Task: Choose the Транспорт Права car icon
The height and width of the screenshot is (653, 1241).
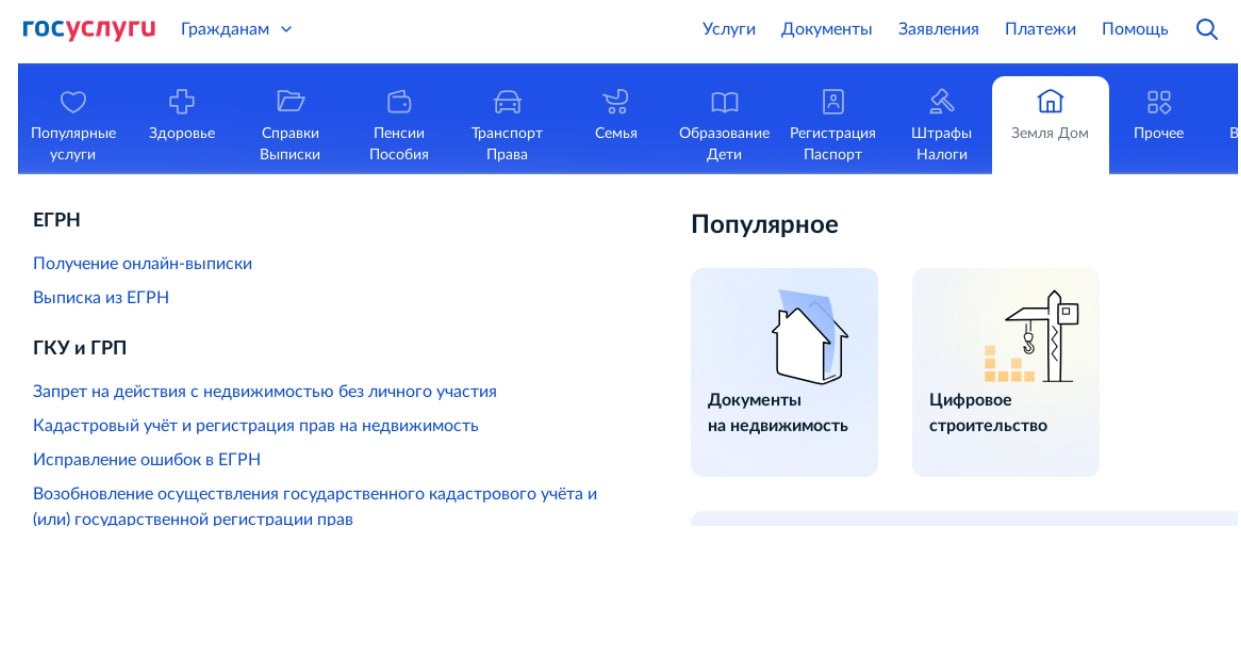Action: pos(507,102)
